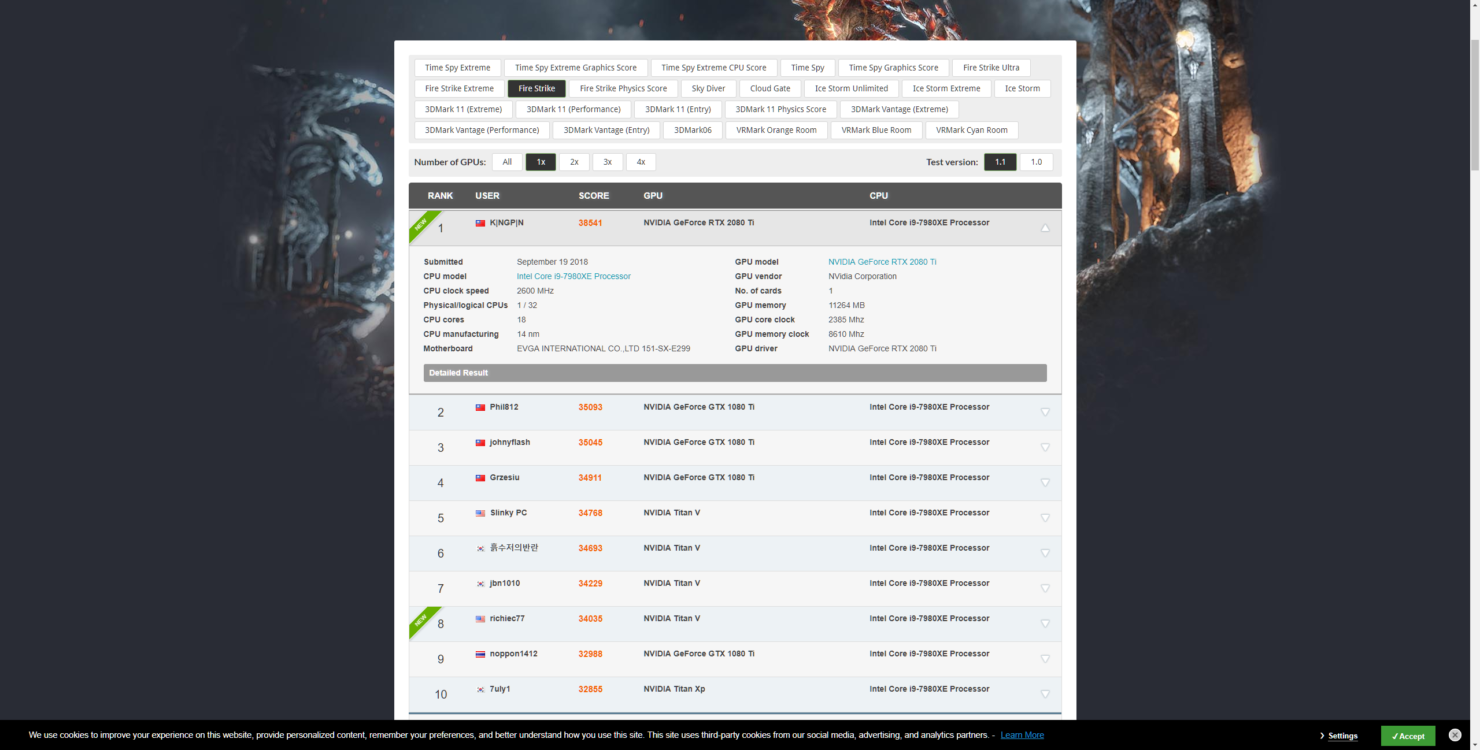Expand the Phil812 result row
Viewport: 1480px width, 750px height.
1045,412
